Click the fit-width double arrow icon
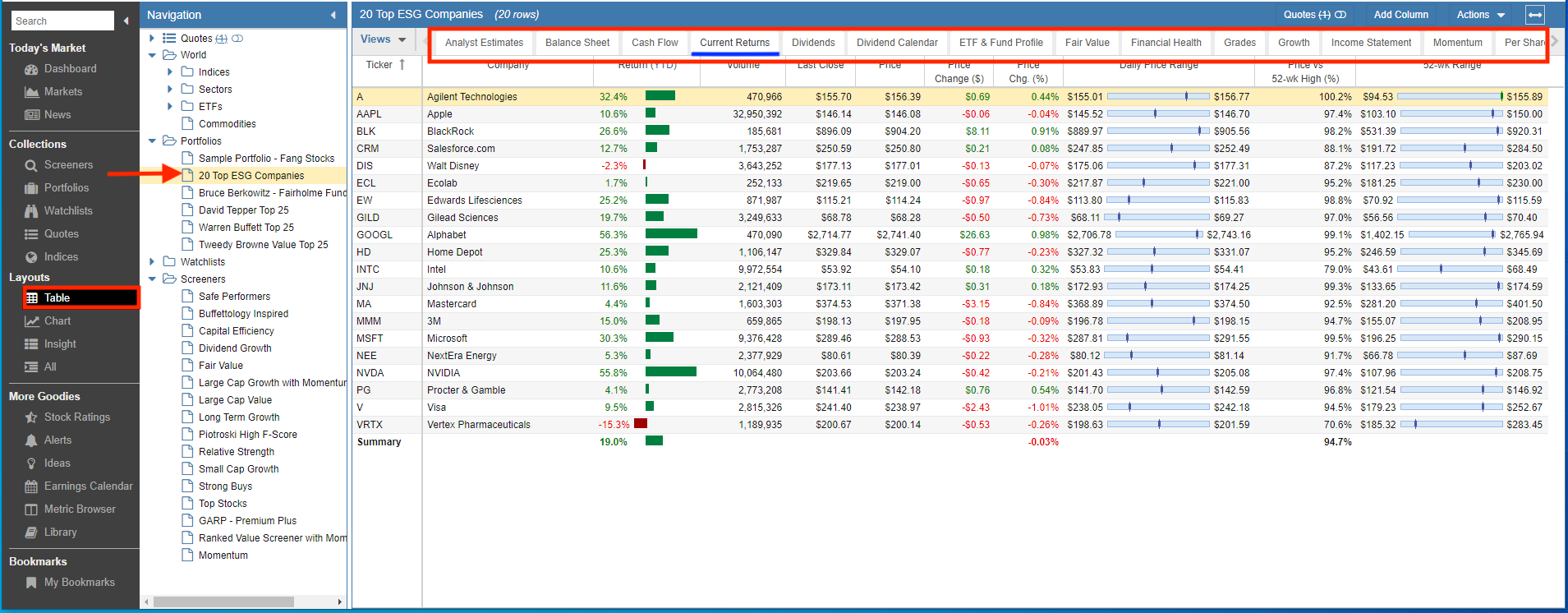The height and width of the screenshot is (613, 1568). pyautogui.click(x=1534, y=15)
